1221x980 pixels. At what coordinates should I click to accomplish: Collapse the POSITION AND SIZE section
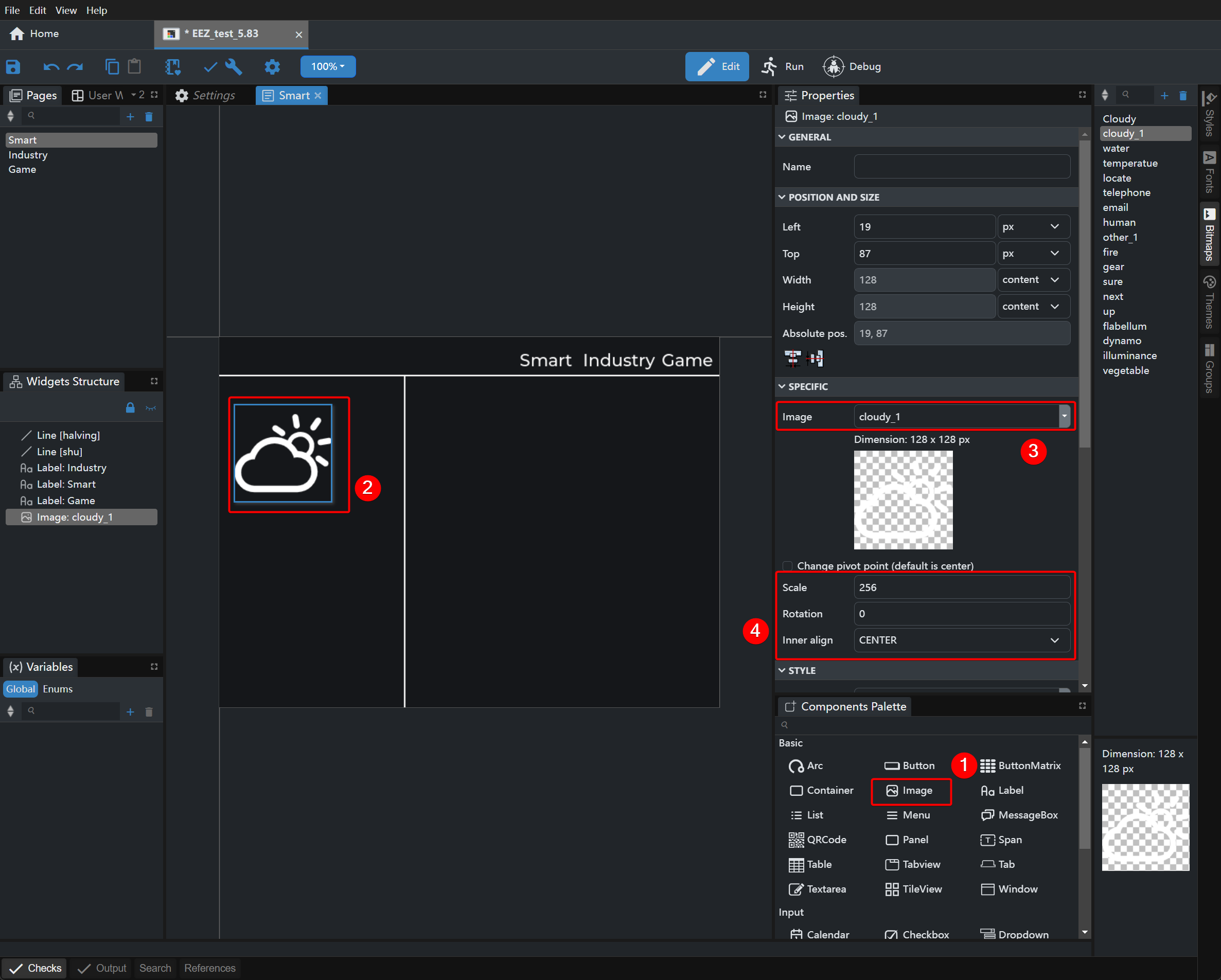[x=782, y=197]
